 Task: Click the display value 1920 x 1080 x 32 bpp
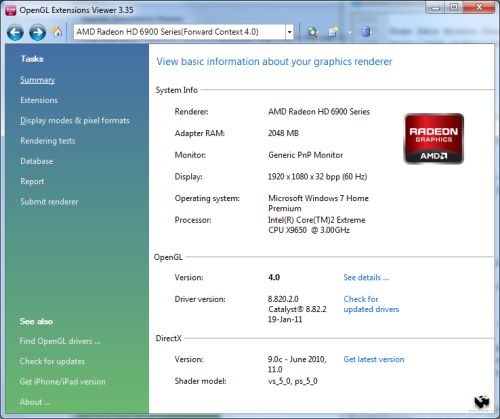[x=317, y=177]
